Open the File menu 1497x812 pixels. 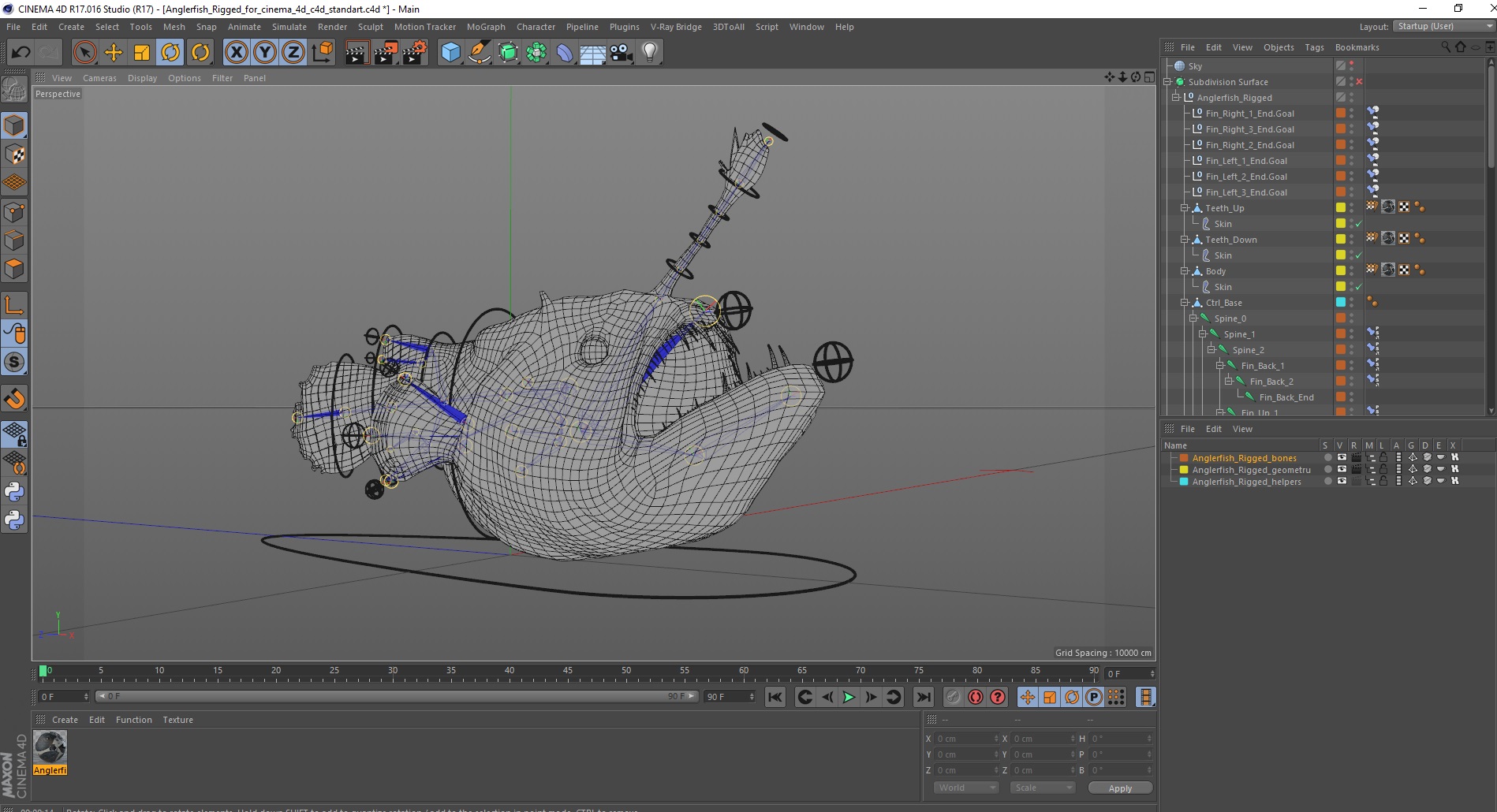tap(13, 27)
